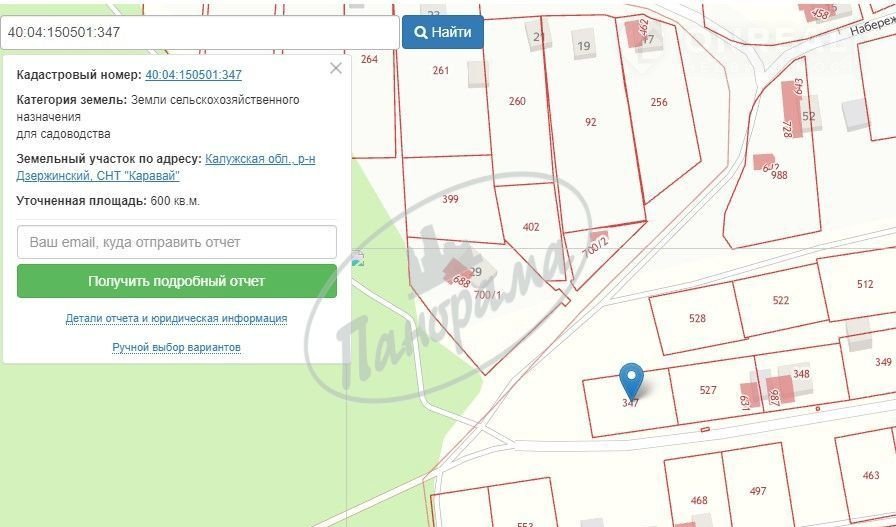896x527 pixels.
Task: Click the Найти search button
Action: point(442,32)
